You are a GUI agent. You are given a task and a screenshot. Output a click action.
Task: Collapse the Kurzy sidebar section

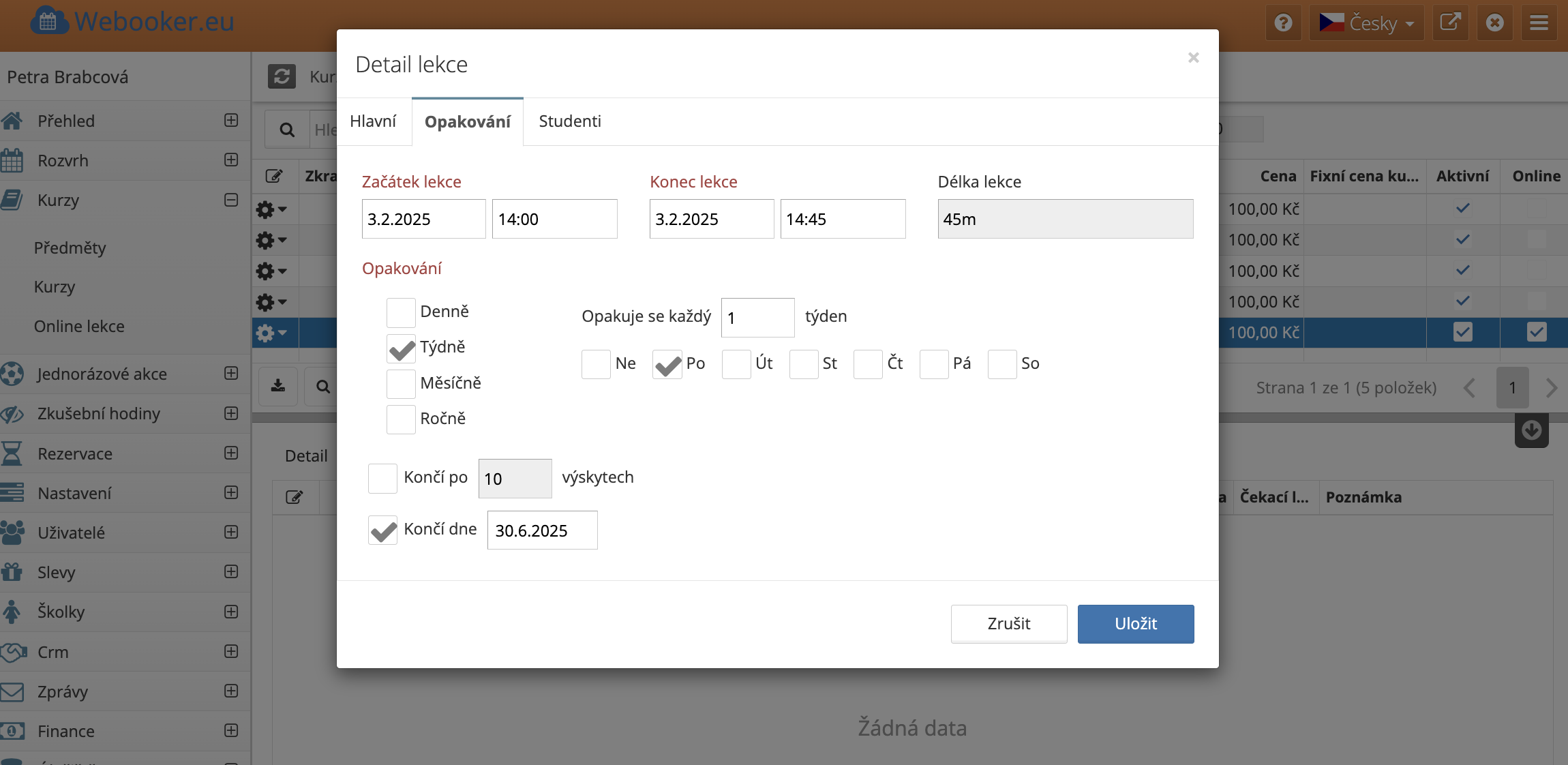(x=231, y=200)
